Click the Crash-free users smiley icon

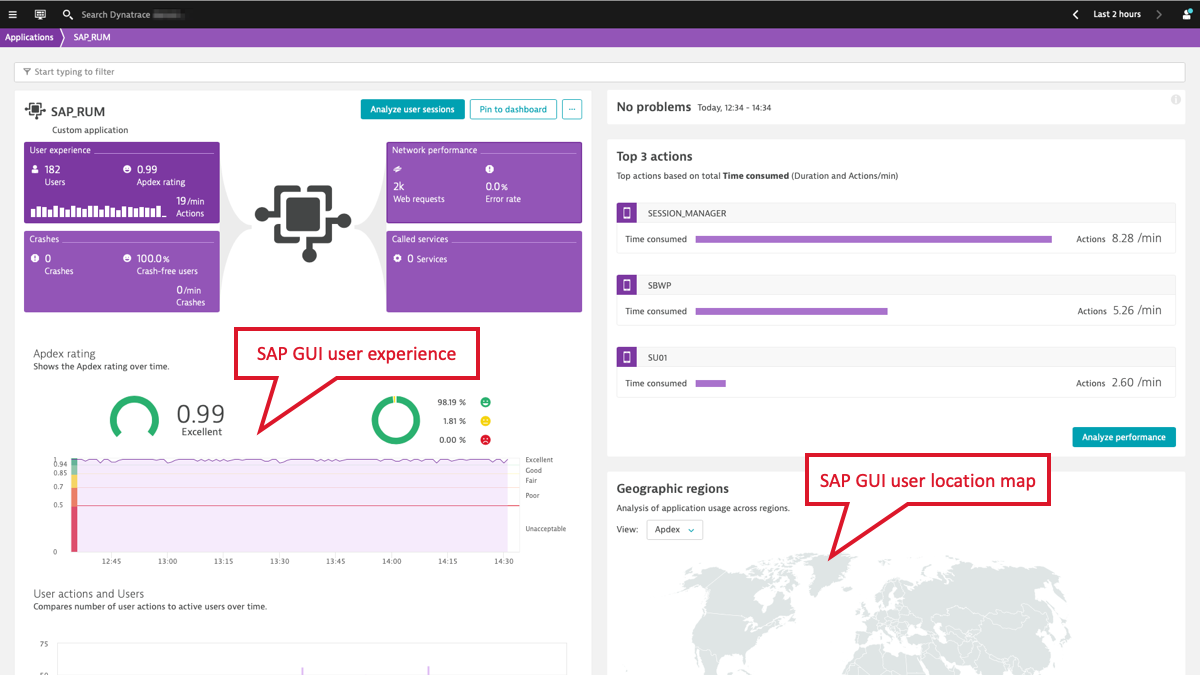pos(127,258)
